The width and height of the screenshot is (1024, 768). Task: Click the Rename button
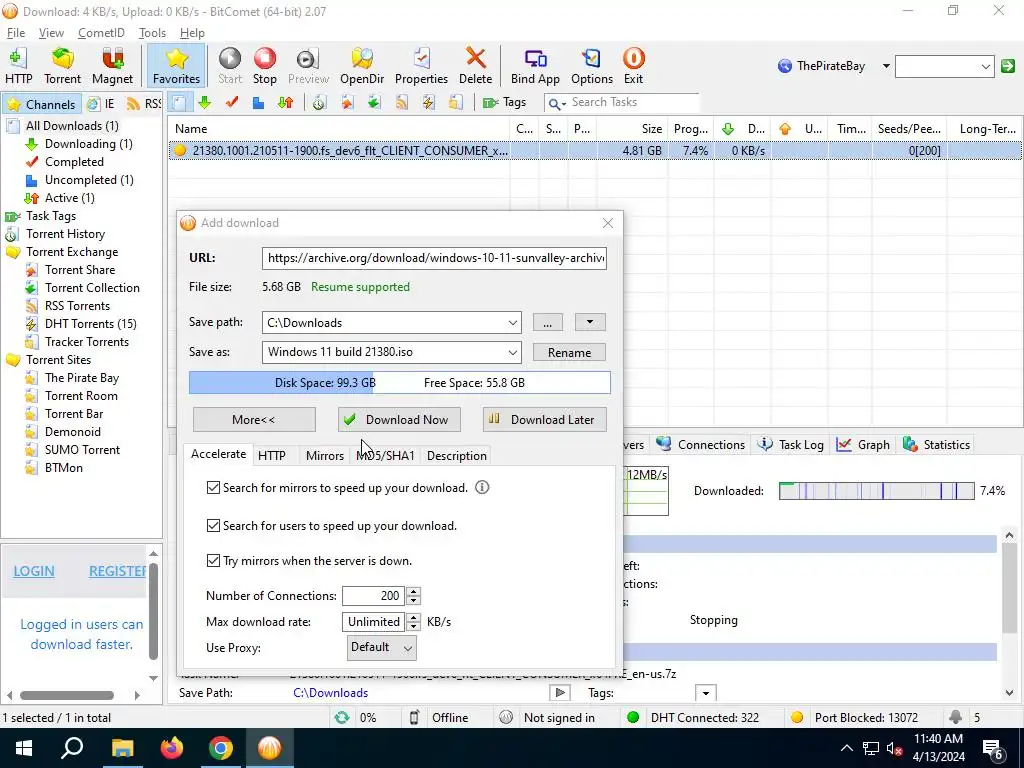click(x=569, y=353)
